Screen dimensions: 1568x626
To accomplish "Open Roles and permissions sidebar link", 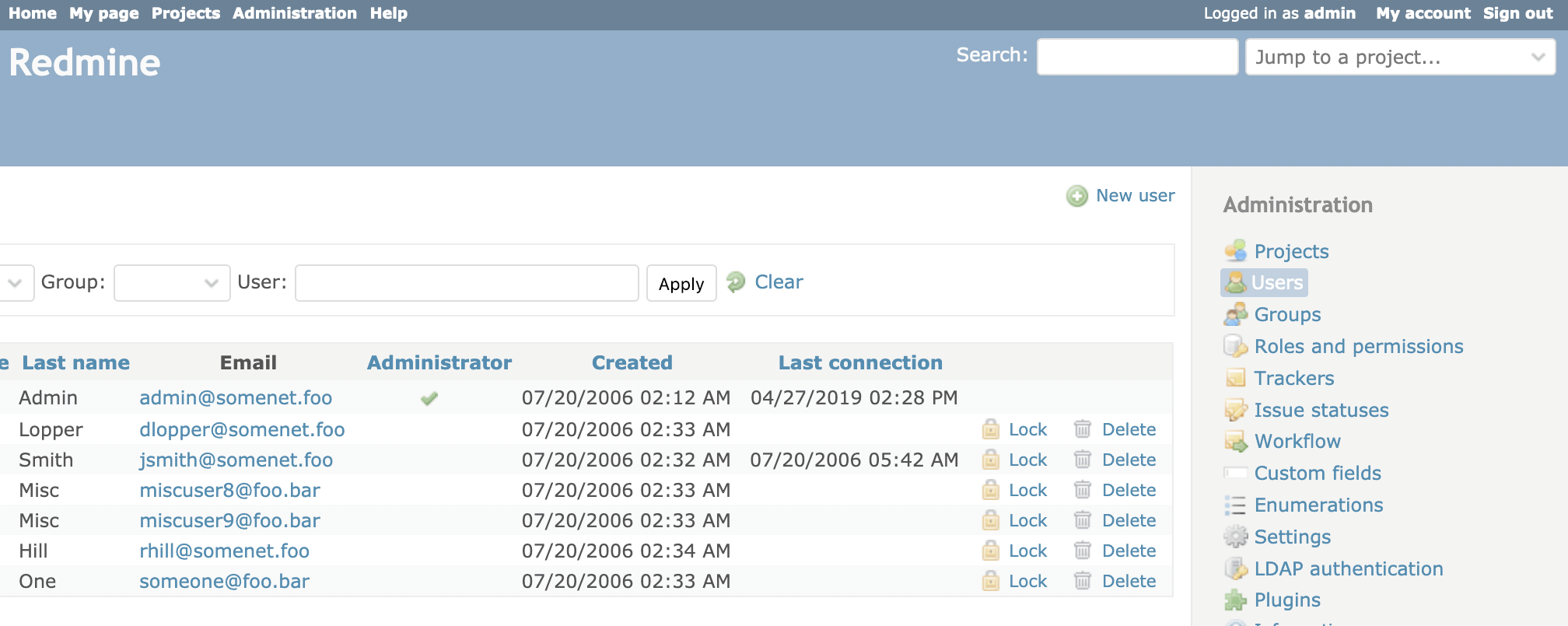I will 1359,346.
